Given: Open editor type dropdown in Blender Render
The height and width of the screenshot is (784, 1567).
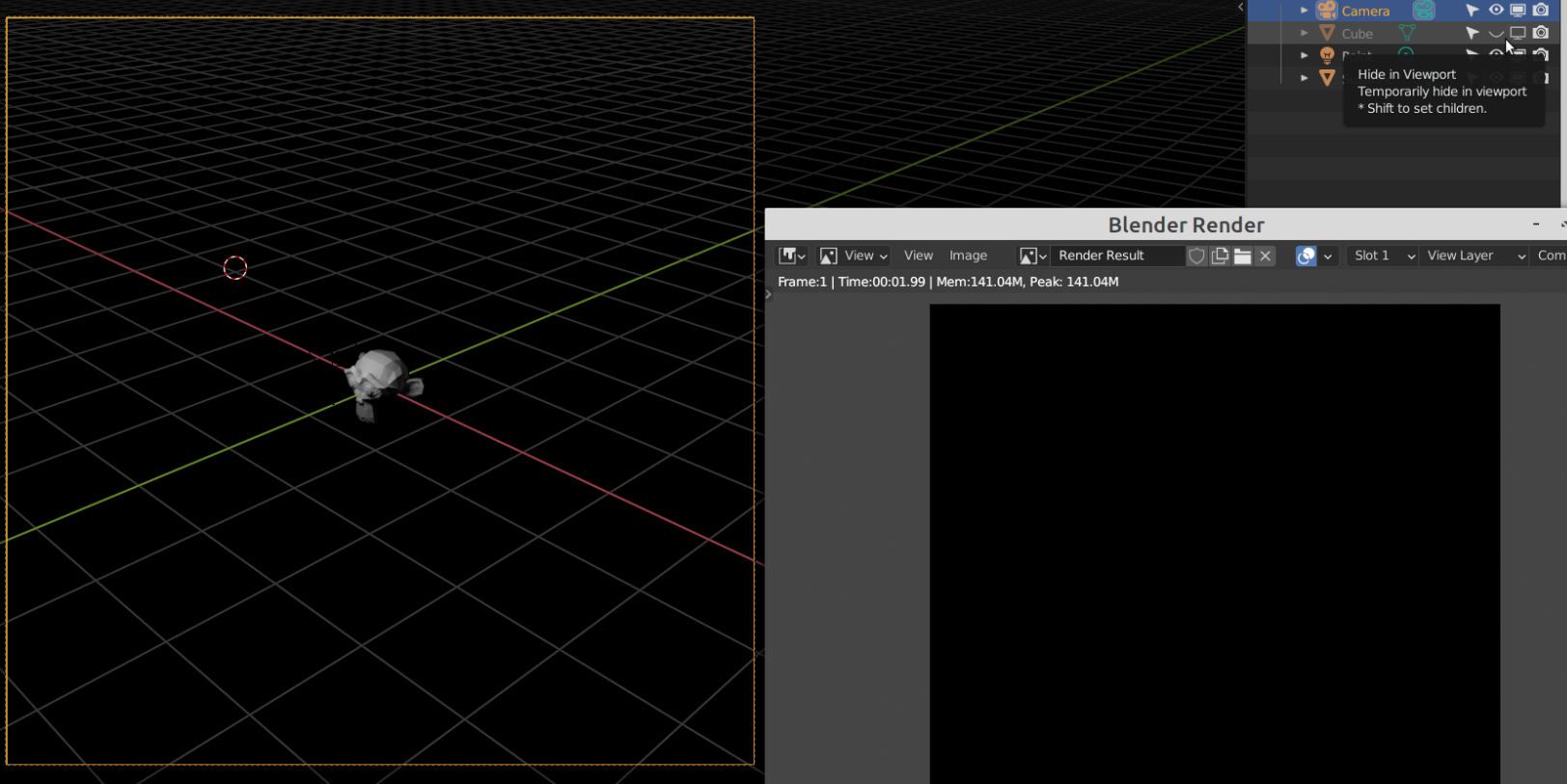Looking at the screenshot, I should (x=792, y=256).
